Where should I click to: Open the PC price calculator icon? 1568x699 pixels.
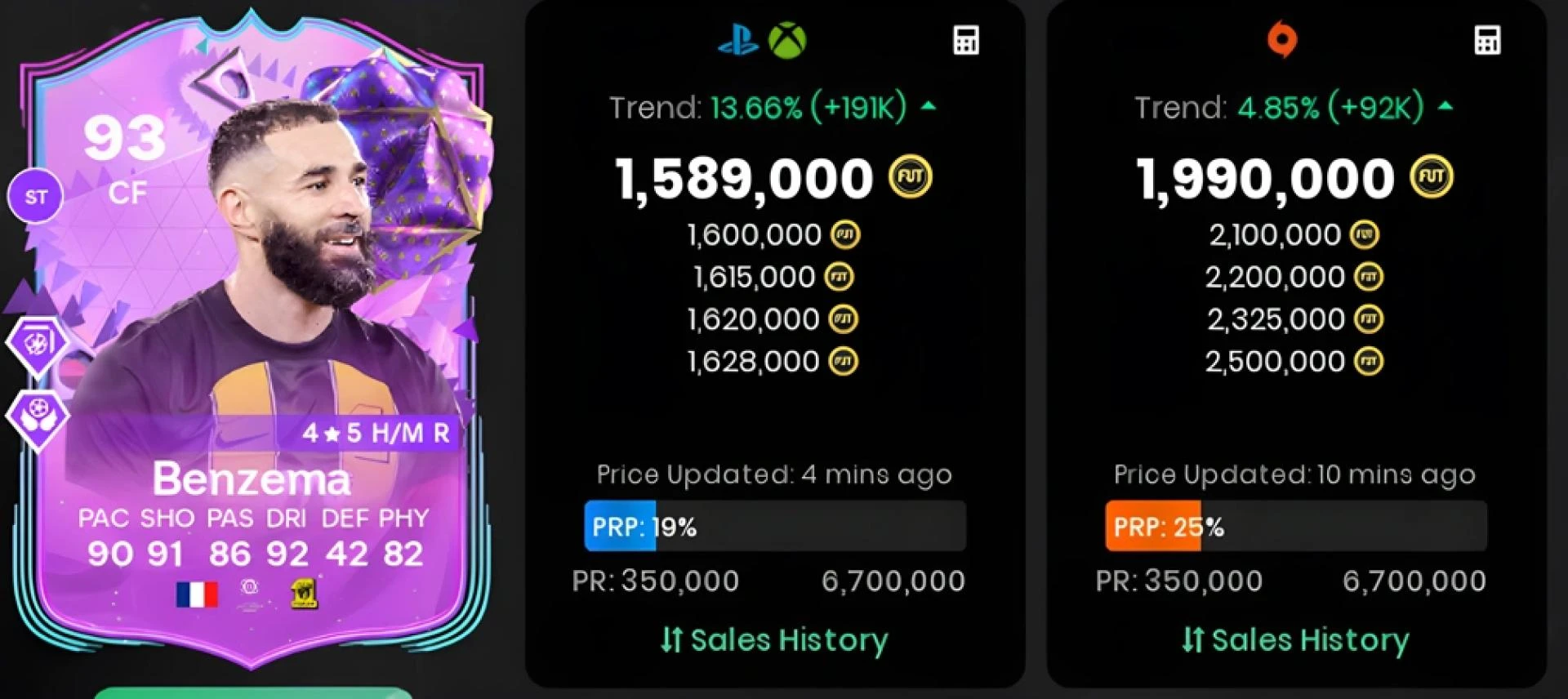click(1487, 40)
